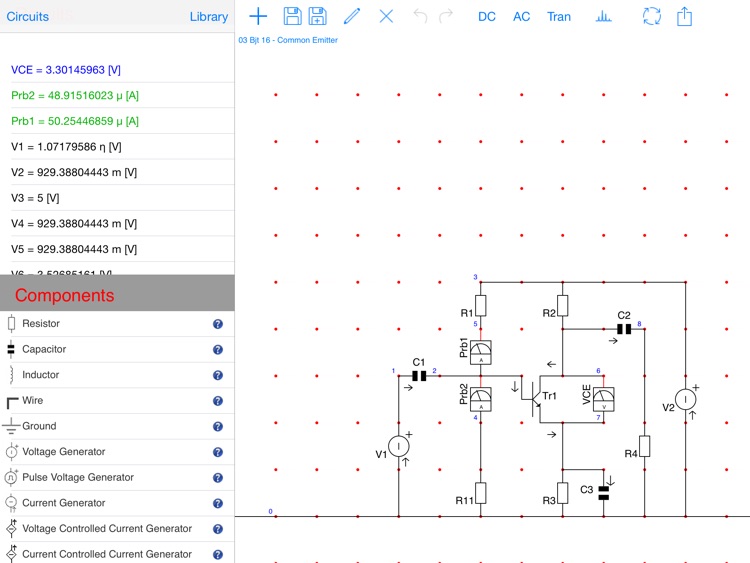Open the Library
The image size is (750, 563).
click(x=209, y=17)
